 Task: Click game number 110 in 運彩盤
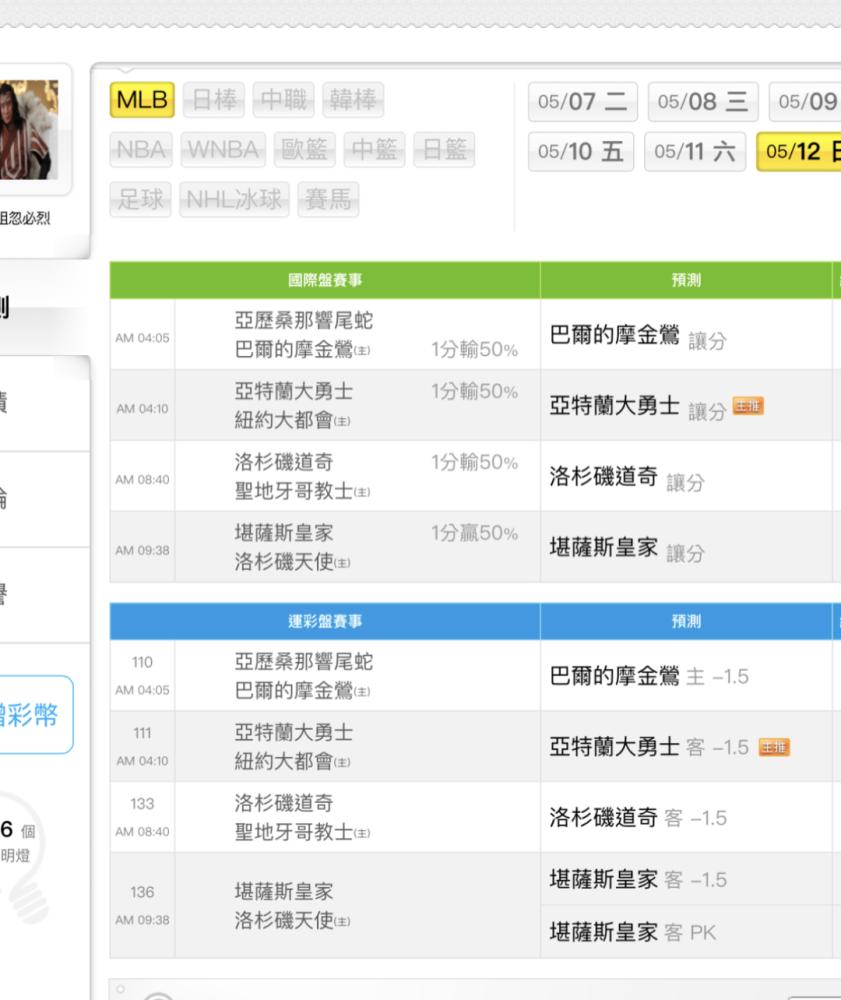point(142,663)
